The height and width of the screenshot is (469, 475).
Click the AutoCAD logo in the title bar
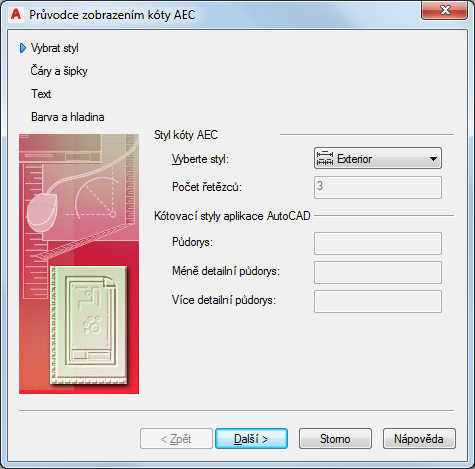[16, 15]
